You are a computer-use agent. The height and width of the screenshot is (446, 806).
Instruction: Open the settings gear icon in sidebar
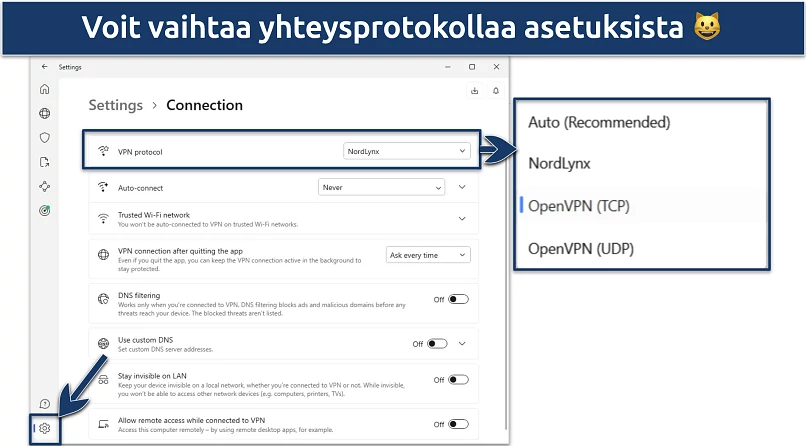tap(45, 428)
